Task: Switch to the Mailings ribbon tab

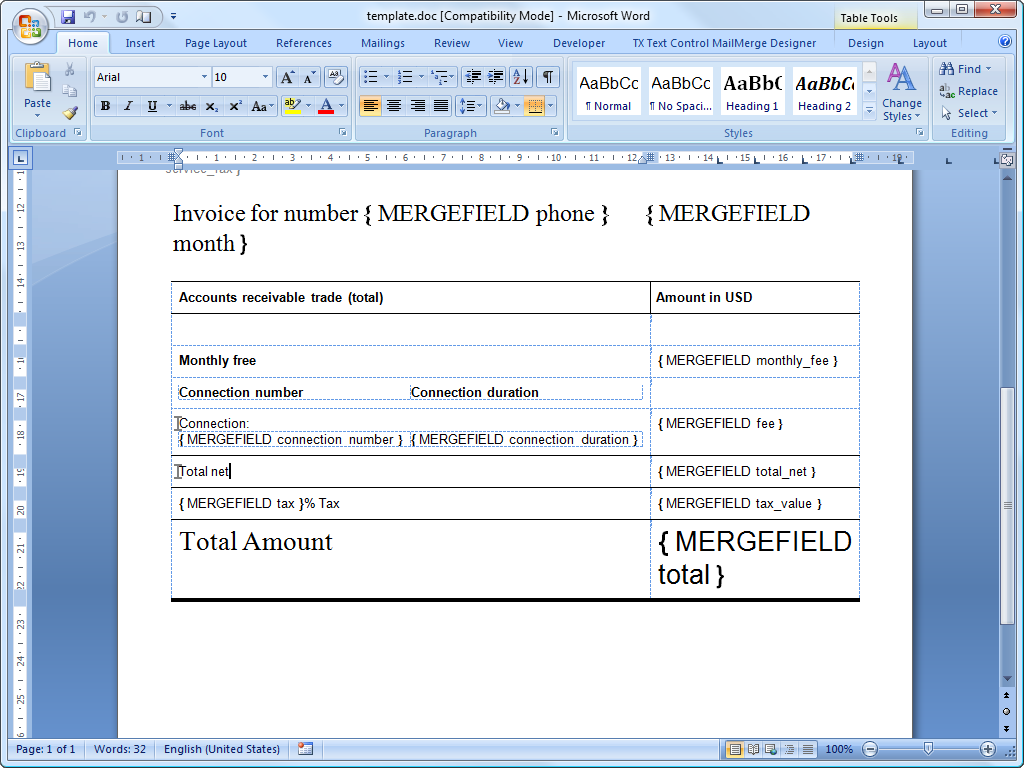Action: click(x=382, y=42)
